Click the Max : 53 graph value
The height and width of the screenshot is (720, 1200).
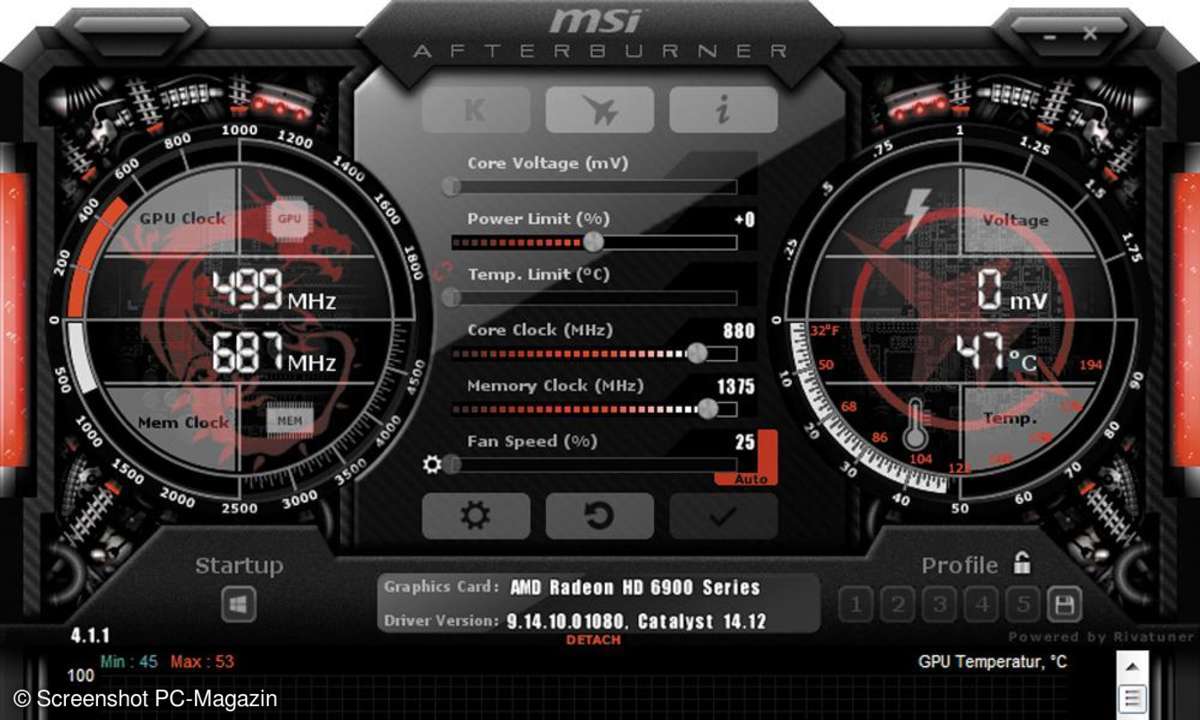(x=202, y=662)
